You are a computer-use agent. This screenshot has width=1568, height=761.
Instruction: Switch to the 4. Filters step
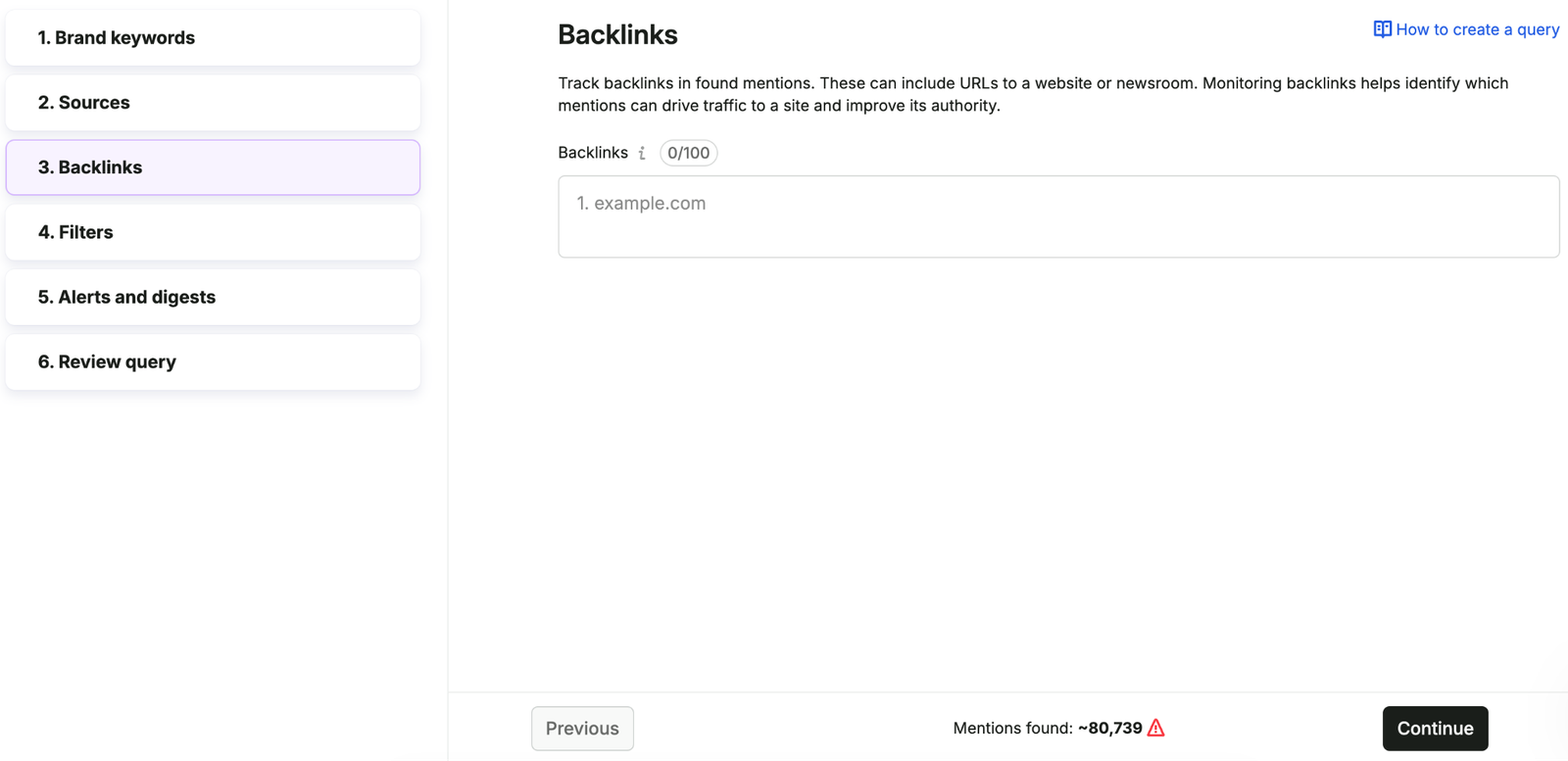(213, 232)
